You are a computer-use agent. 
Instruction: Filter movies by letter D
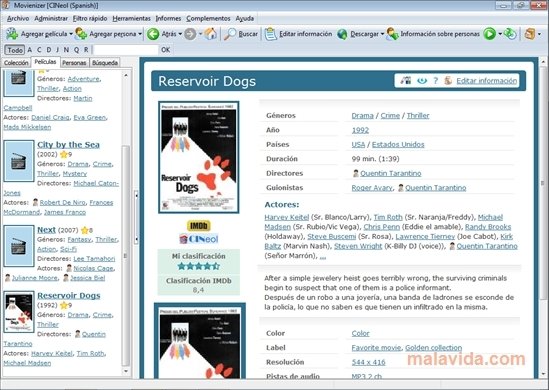pos(49,50)
